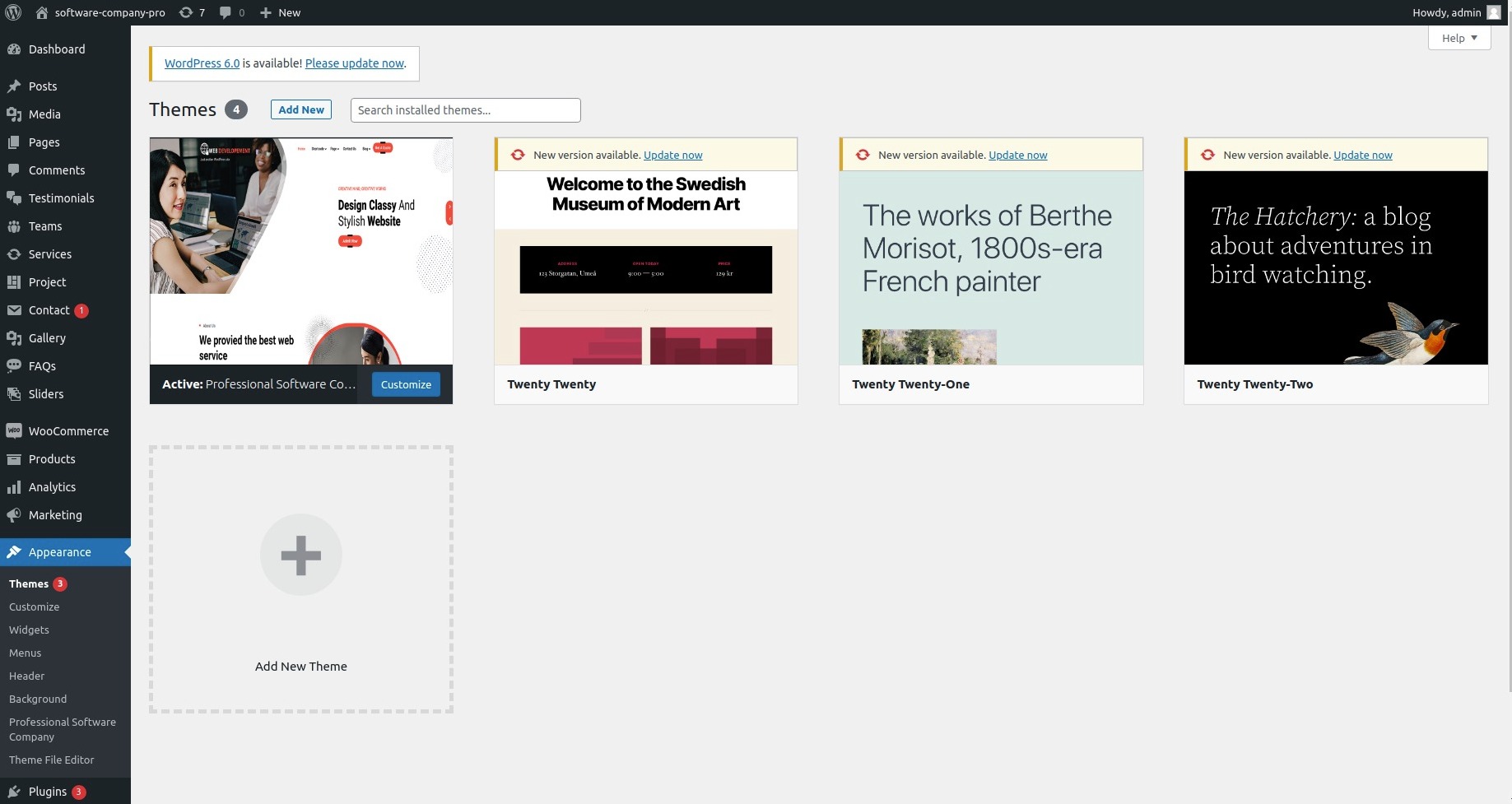Screen dimensions: 1512x804
Task: Open Twenty Twenty-Two theme screenshot
Action: 1336,267
